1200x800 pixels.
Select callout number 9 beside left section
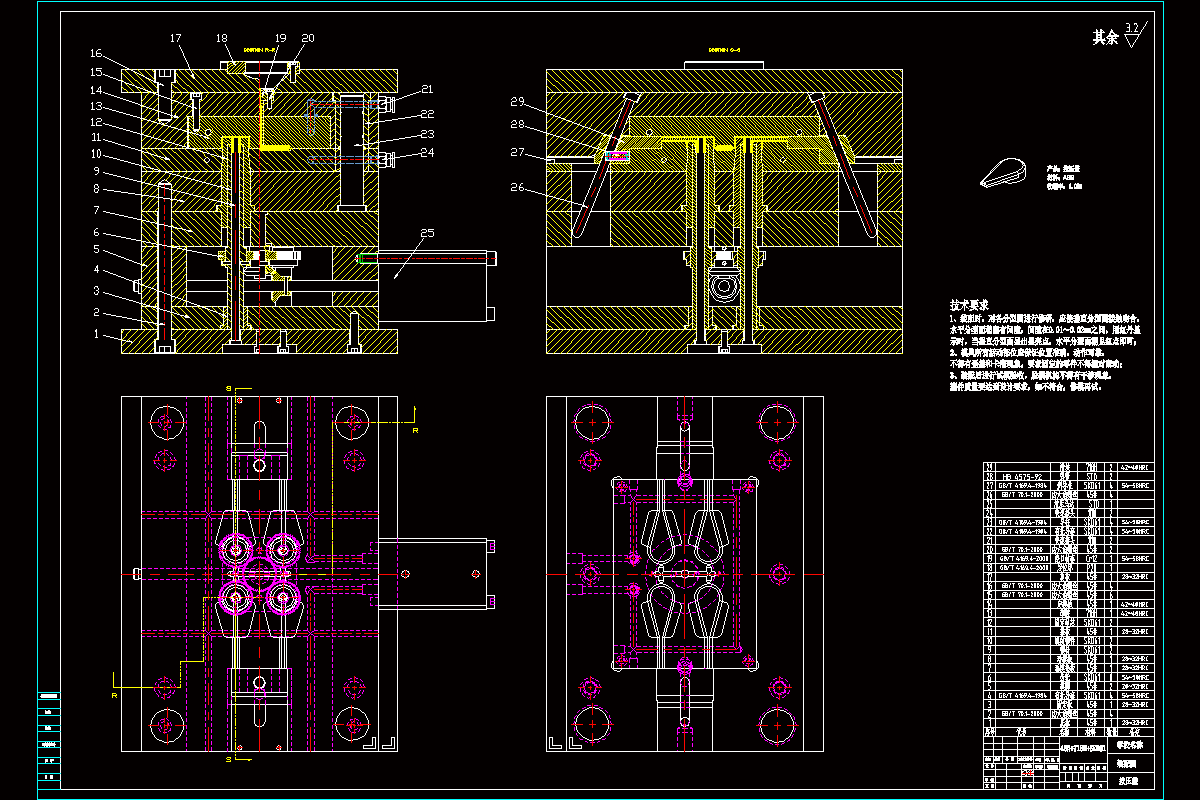coord(97,172)
